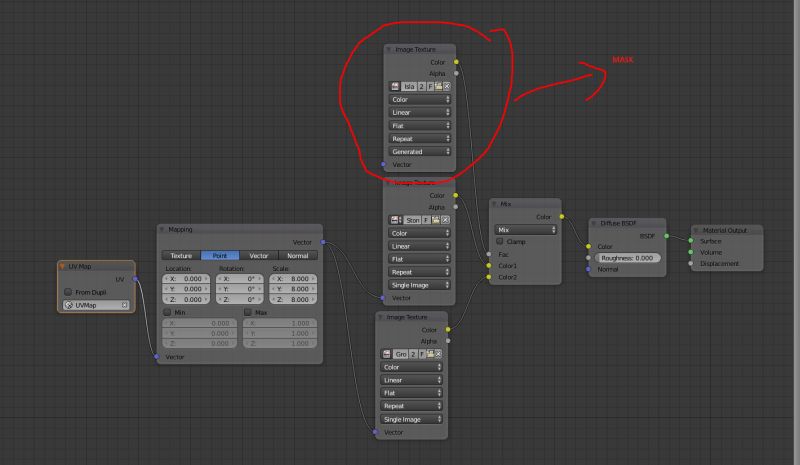Click user count 2 beside Isla image
The width and height of the screenshot is (800, 465).
tap(421, 86)
